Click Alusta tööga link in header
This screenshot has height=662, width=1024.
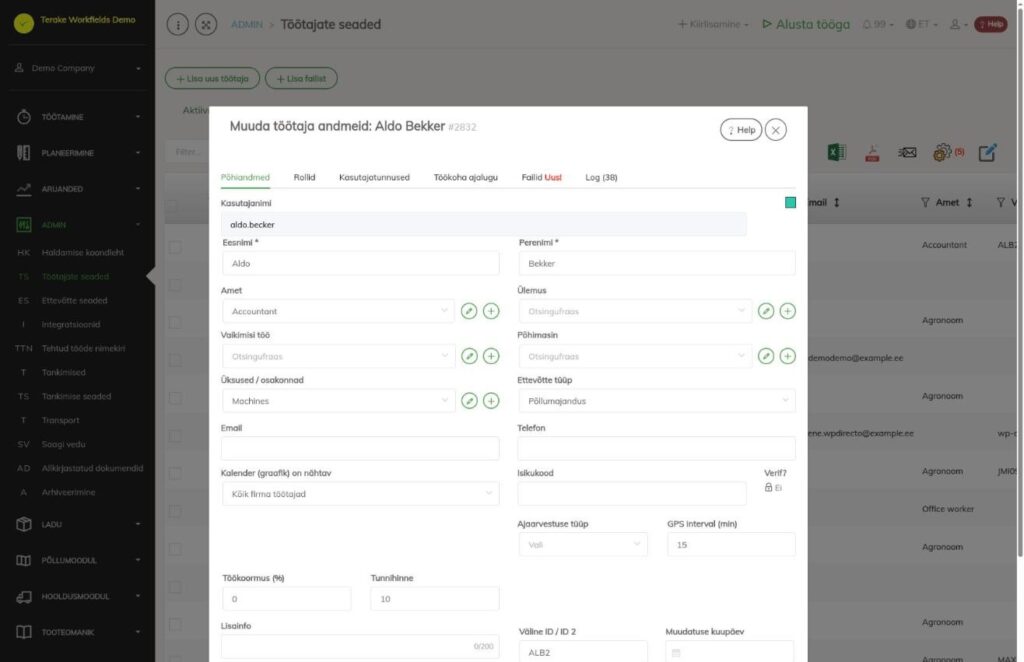point(807,25)
